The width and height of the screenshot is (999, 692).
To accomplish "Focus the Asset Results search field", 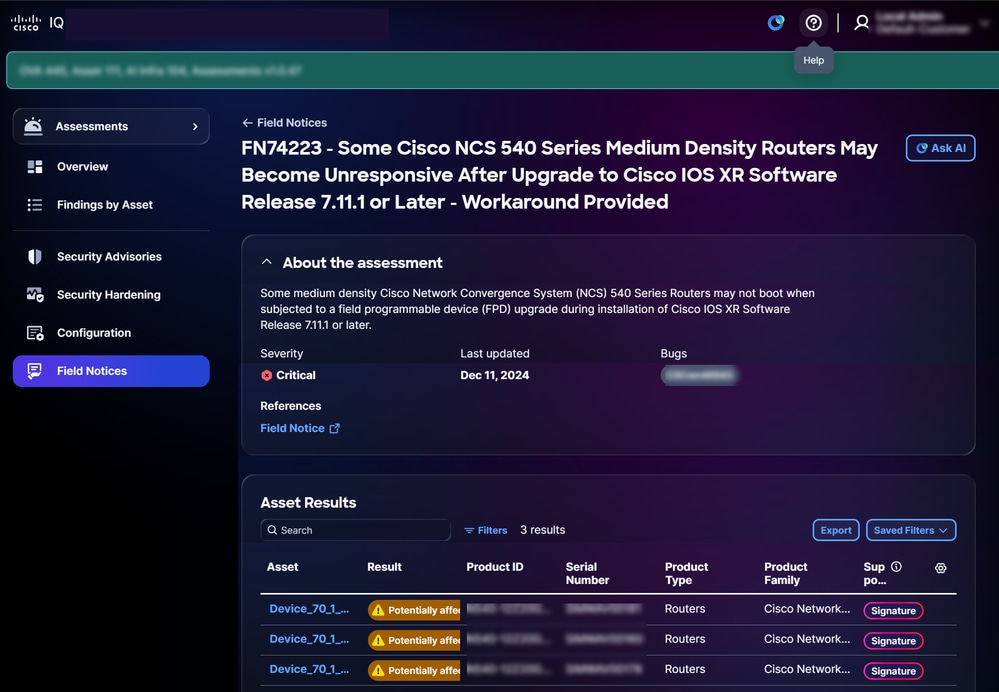I will [356, 530].
